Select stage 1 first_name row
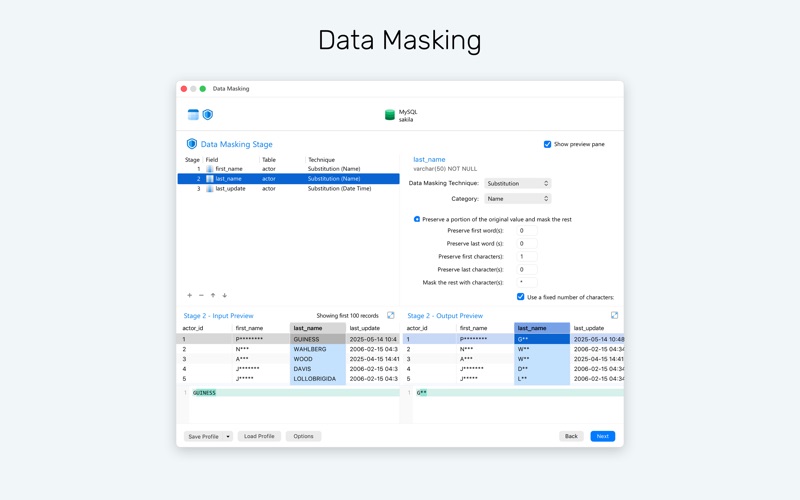The height and width of the screenshot is (500, 800). (x=288, y=169)
